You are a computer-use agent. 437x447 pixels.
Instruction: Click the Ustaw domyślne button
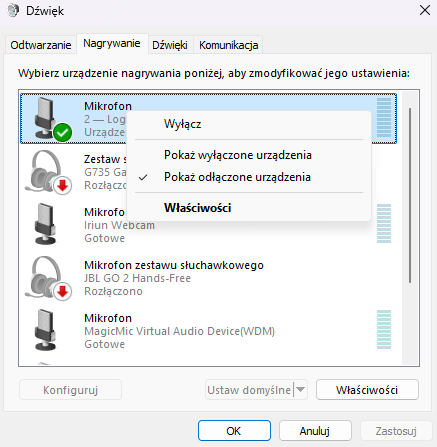[249, 390]
